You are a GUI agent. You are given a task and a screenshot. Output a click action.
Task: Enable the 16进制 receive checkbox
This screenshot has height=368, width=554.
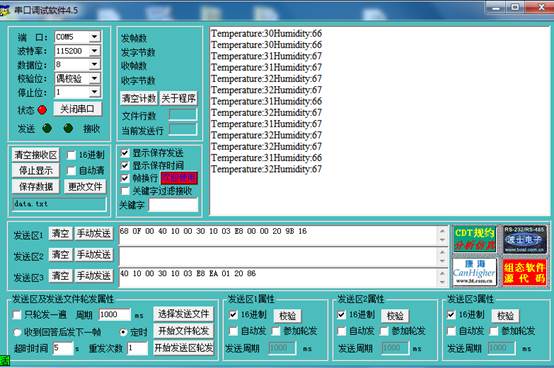tap(72, 155)
